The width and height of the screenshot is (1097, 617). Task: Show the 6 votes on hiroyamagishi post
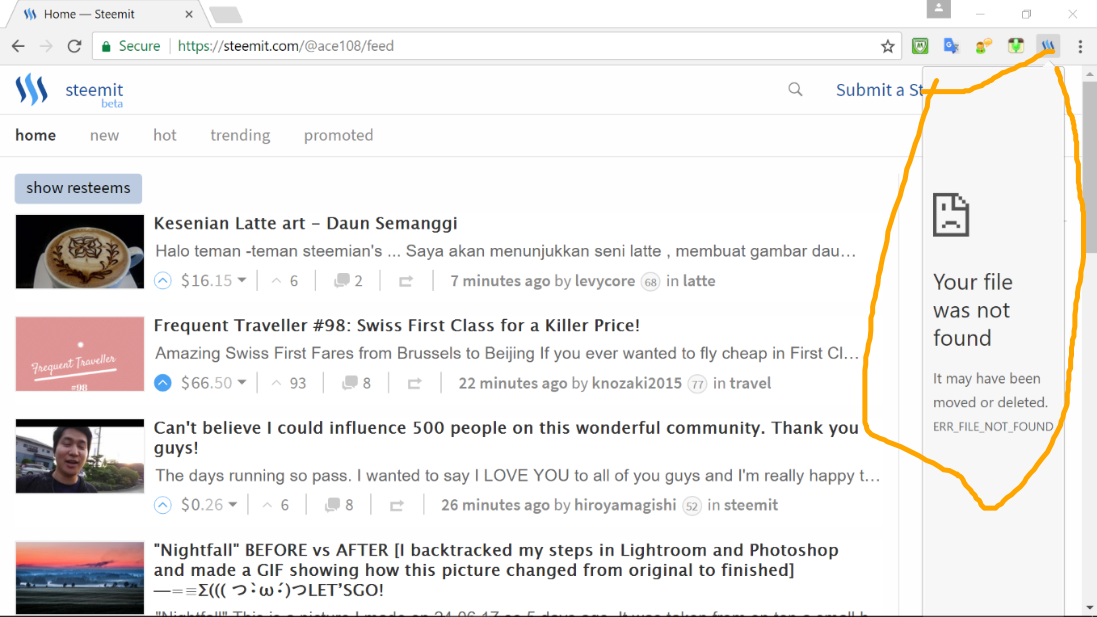[x=276, y=505]
